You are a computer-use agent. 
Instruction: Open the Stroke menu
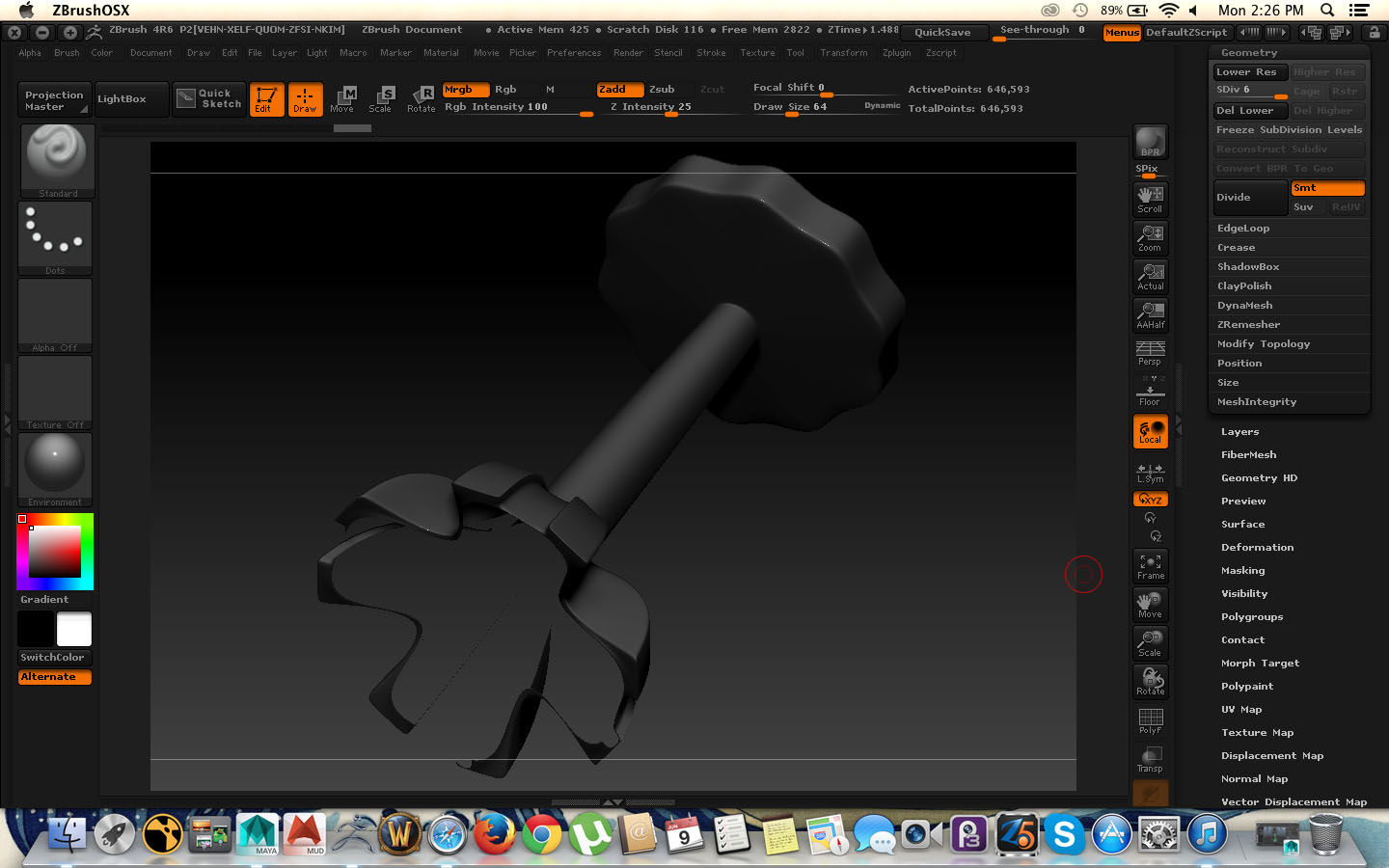[x=711, y=53]
